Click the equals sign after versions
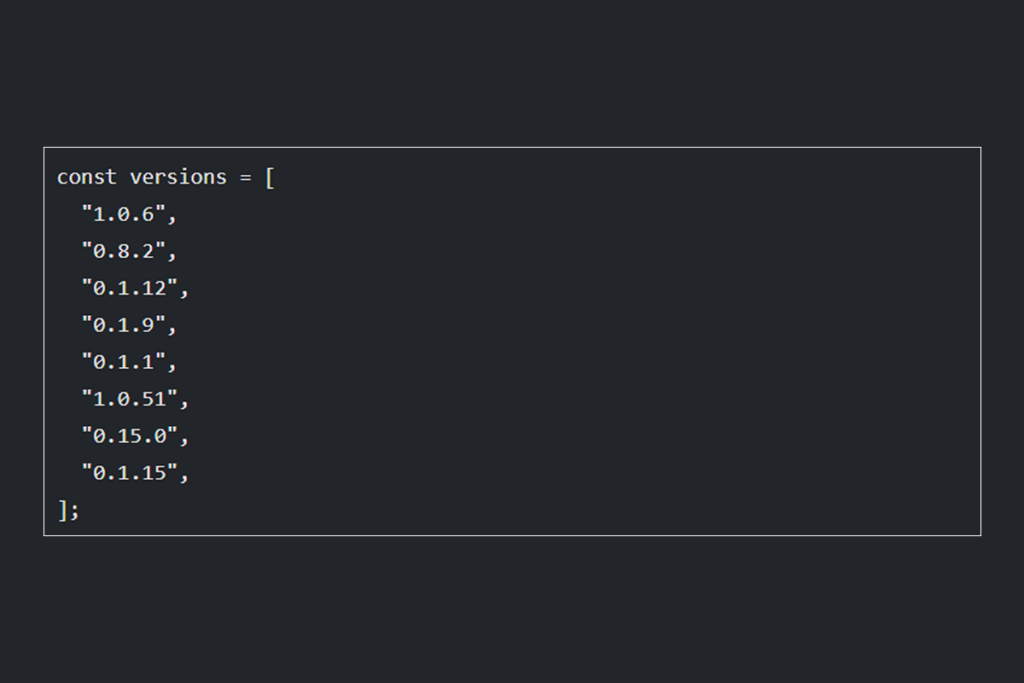 [245, 177]
